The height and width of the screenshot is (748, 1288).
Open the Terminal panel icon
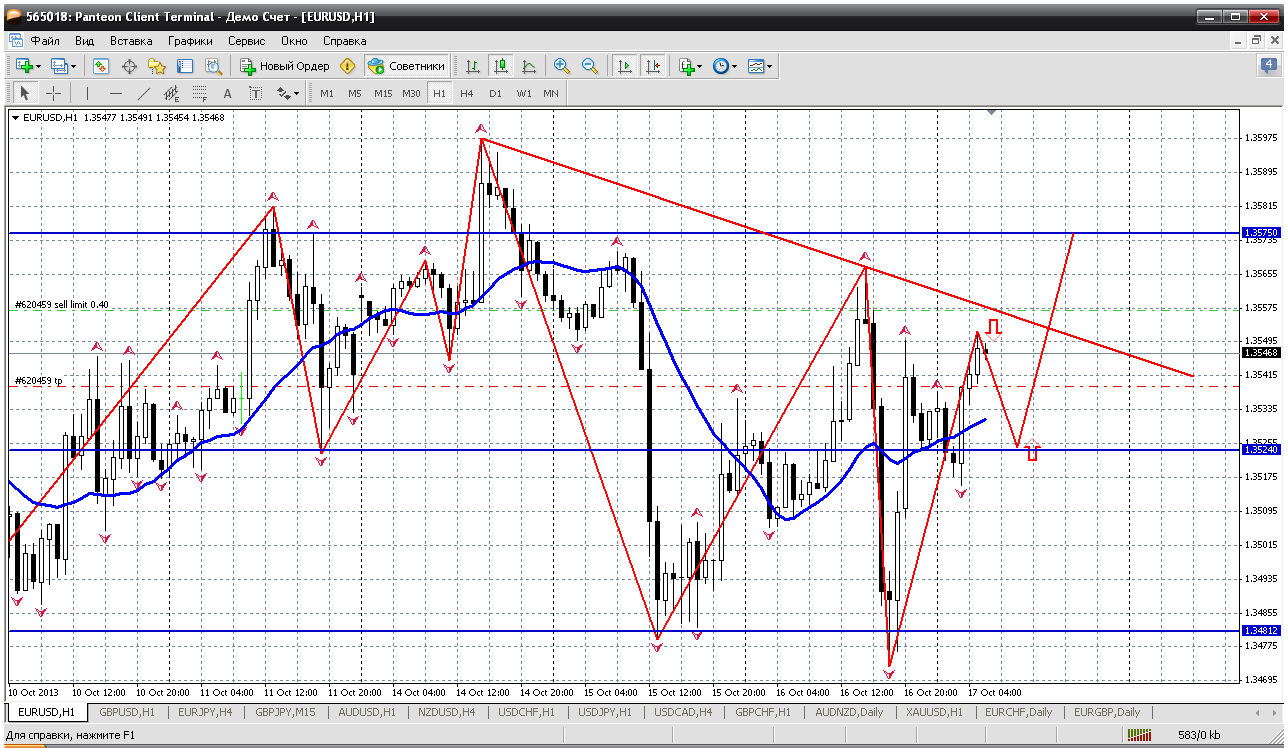click(x=185, y=66)
